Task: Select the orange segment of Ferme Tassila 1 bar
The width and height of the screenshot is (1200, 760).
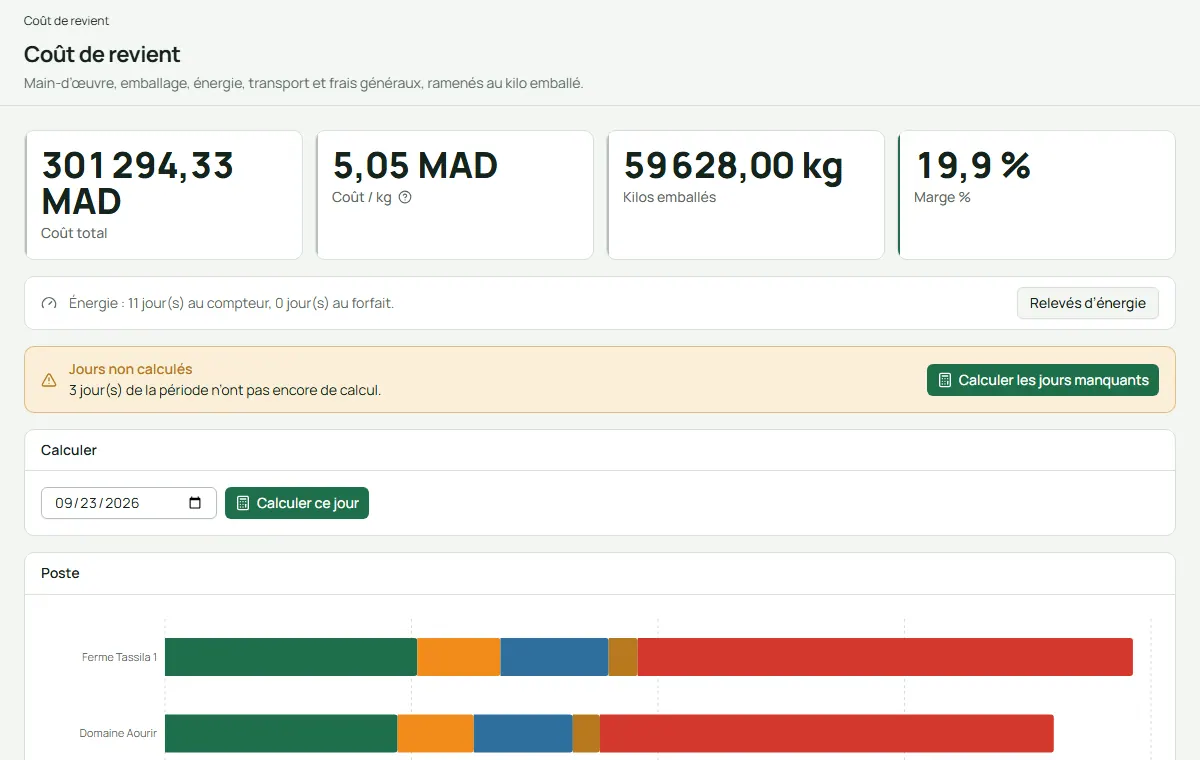Action: 459,657
